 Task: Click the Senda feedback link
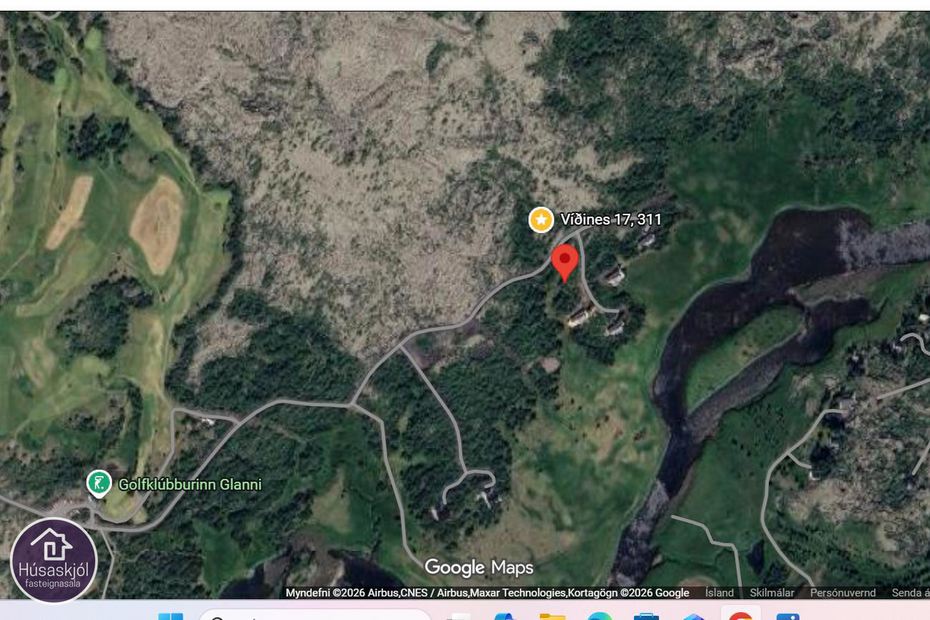910,593
